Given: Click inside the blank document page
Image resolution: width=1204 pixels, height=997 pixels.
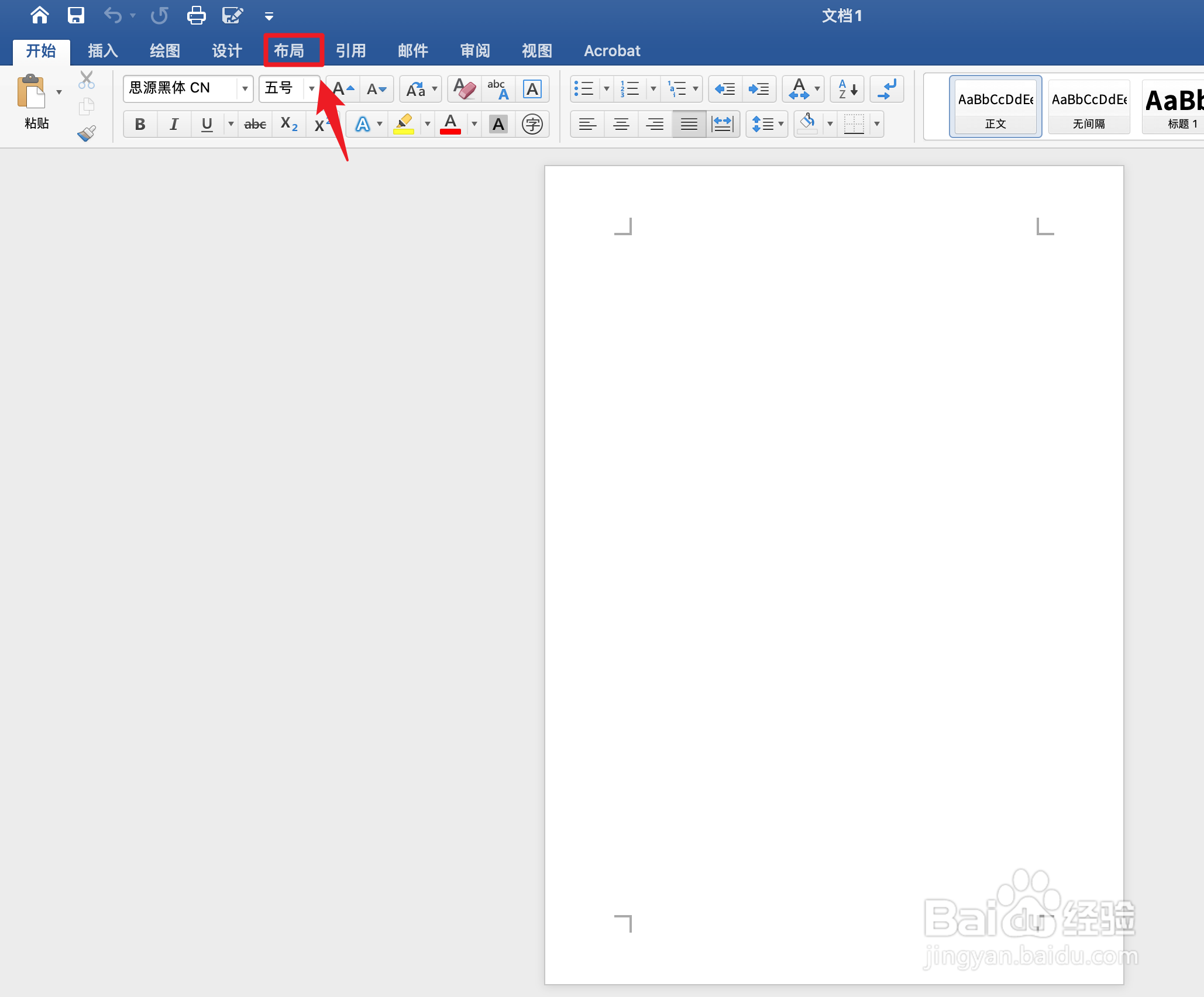Looking at the screenshot, I should tap(833, 527).
